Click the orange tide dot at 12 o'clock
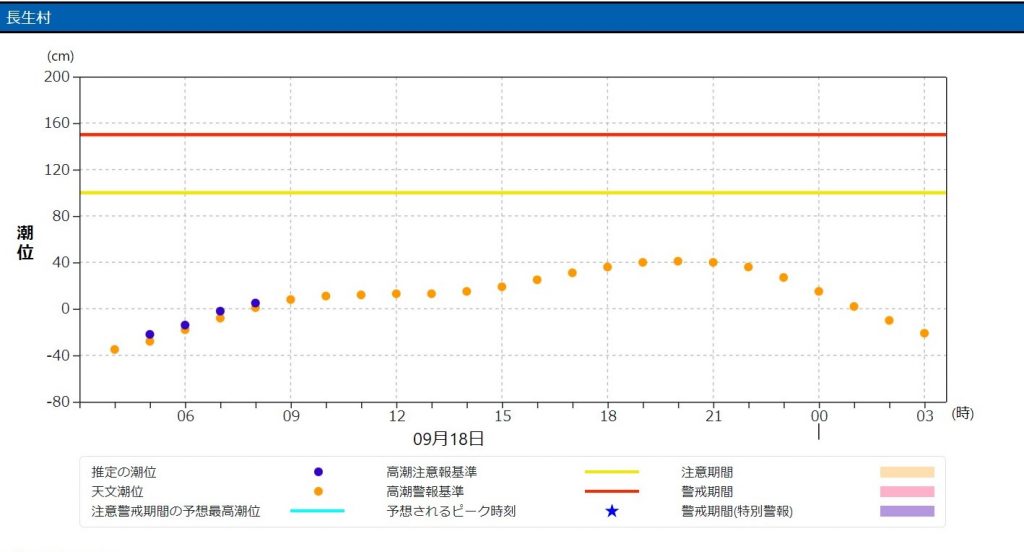 396,294
